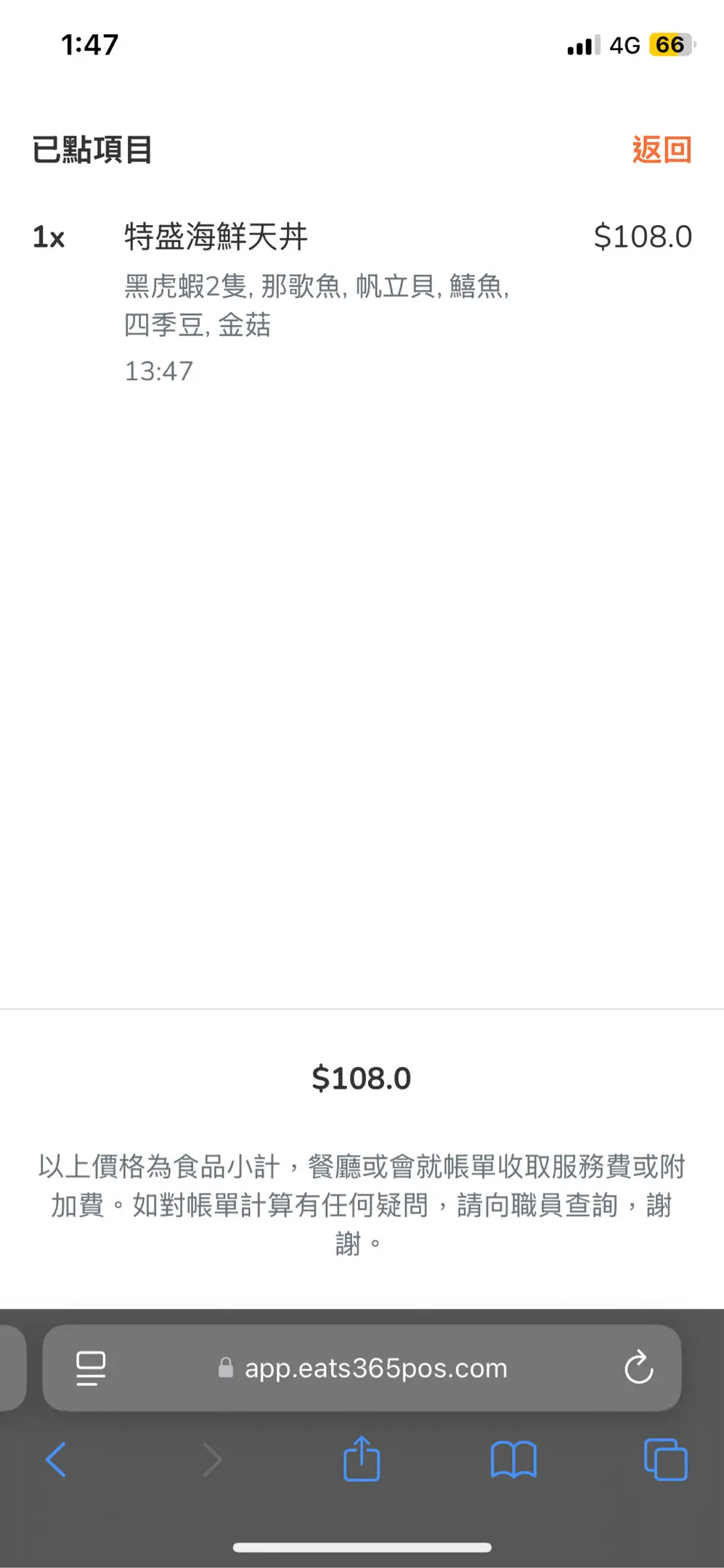Click Safari's forward arrow
Screen dimensions: 724x1568
click(x=211, y=1459)
